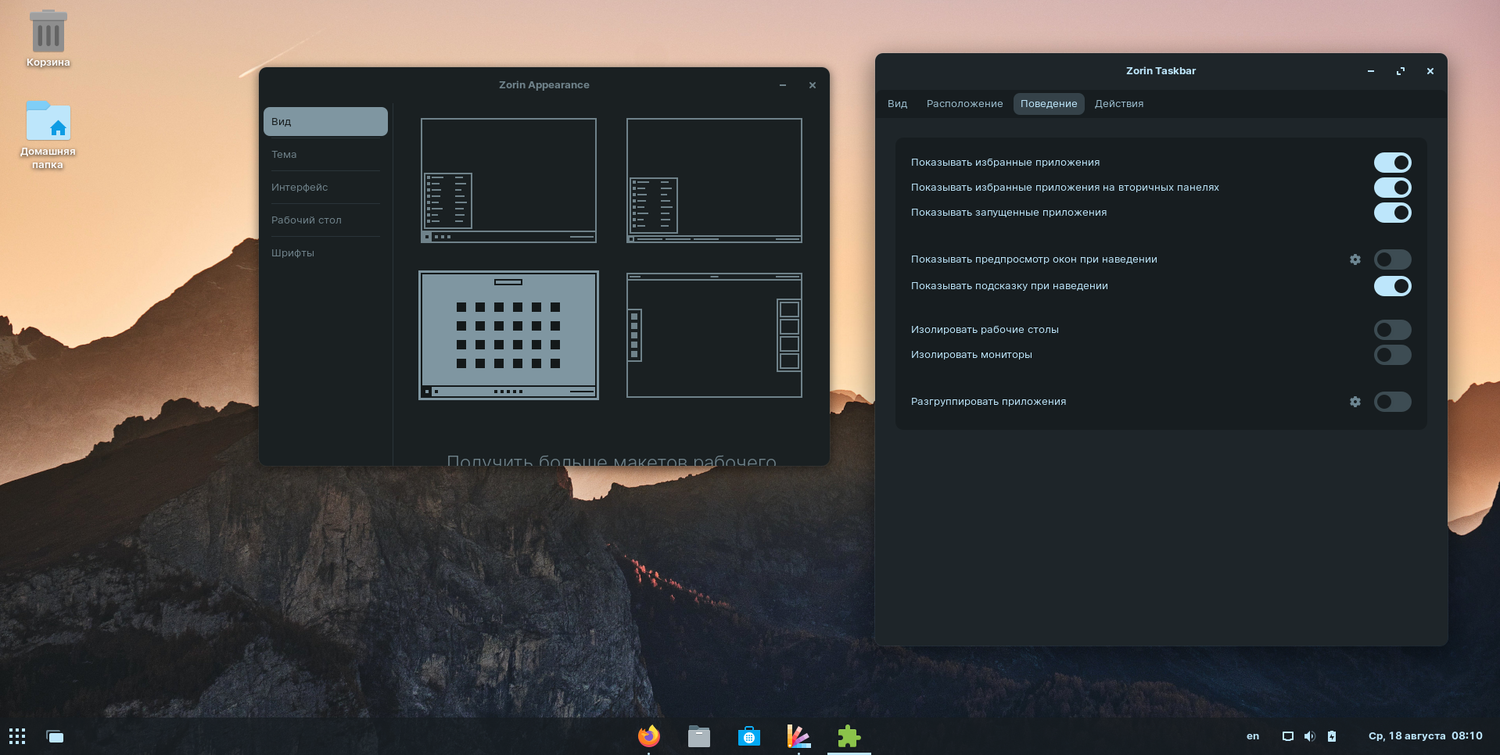Switch to the Вид tab in Zorin Taskbar
Viewport: 1500px width, 755px height.
point(898,104)
